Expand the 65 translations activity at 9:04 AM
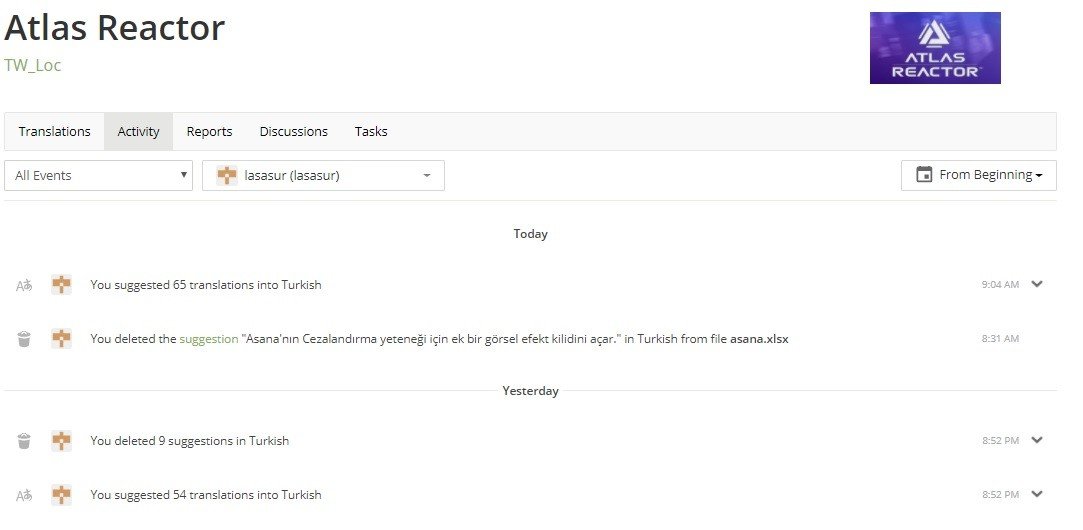1083x530 pixels. pyautogui.click(x=1037, y=284)
